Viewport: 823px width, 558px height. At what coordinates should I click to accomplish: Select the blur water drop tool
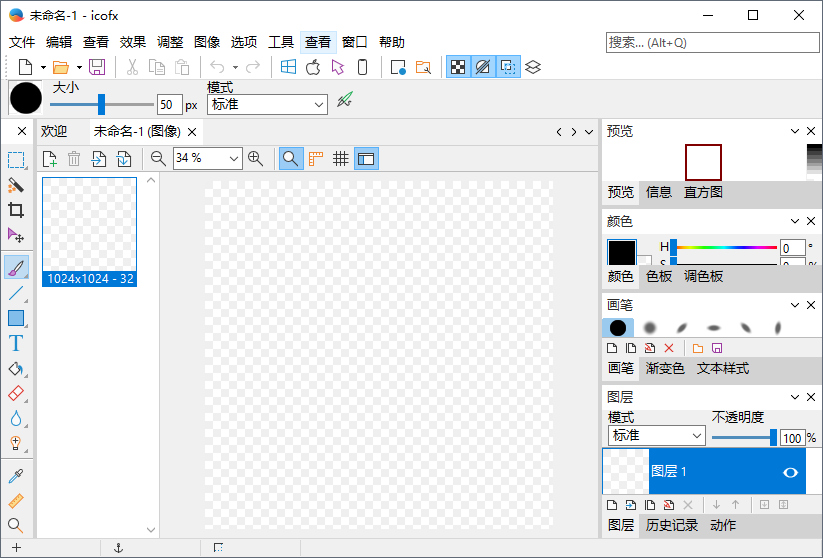16,418
